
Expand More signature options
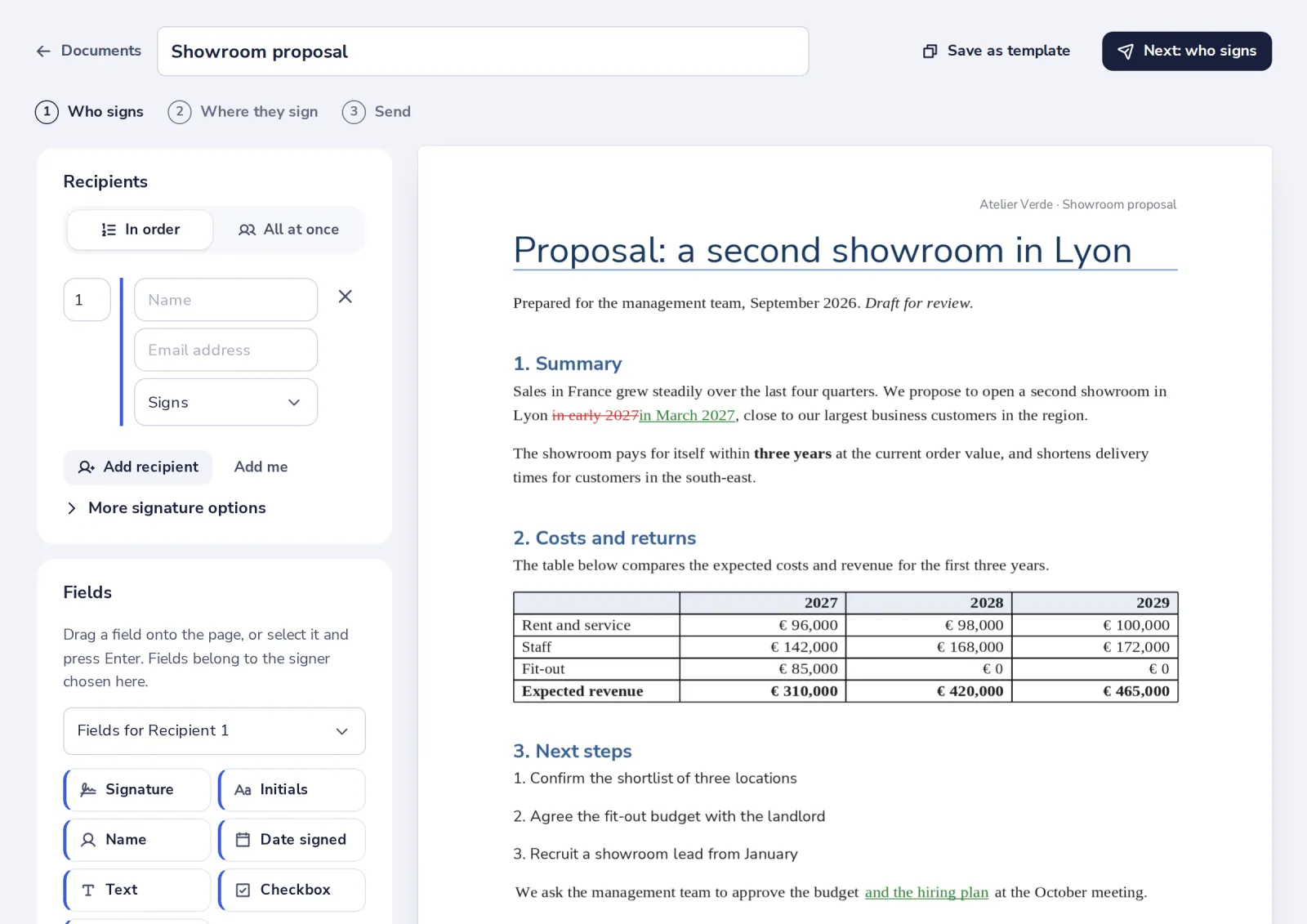click(x=166, y=508)
